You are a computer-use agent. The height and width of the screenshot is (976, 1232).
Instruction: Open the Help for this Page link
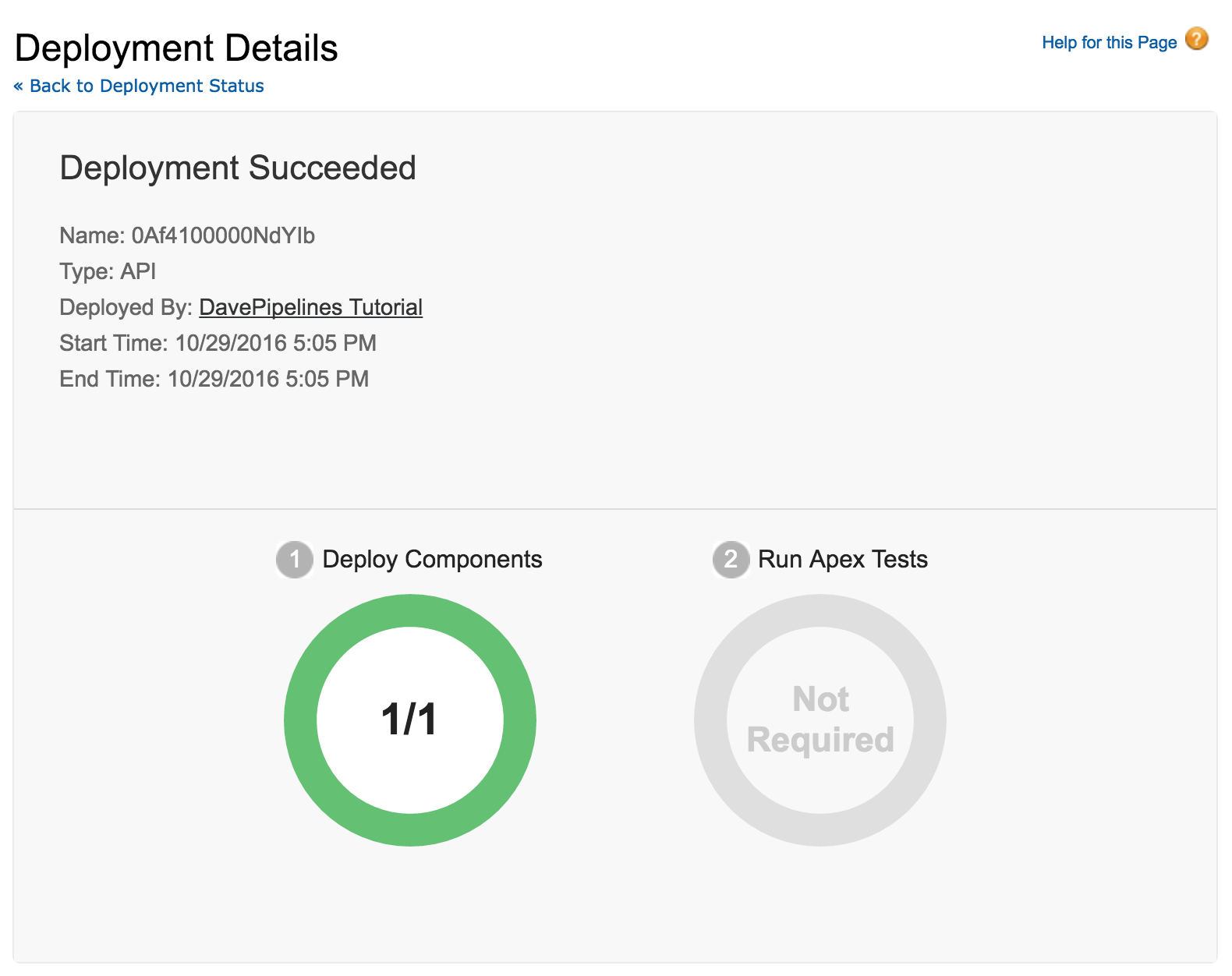[1109, 43]
